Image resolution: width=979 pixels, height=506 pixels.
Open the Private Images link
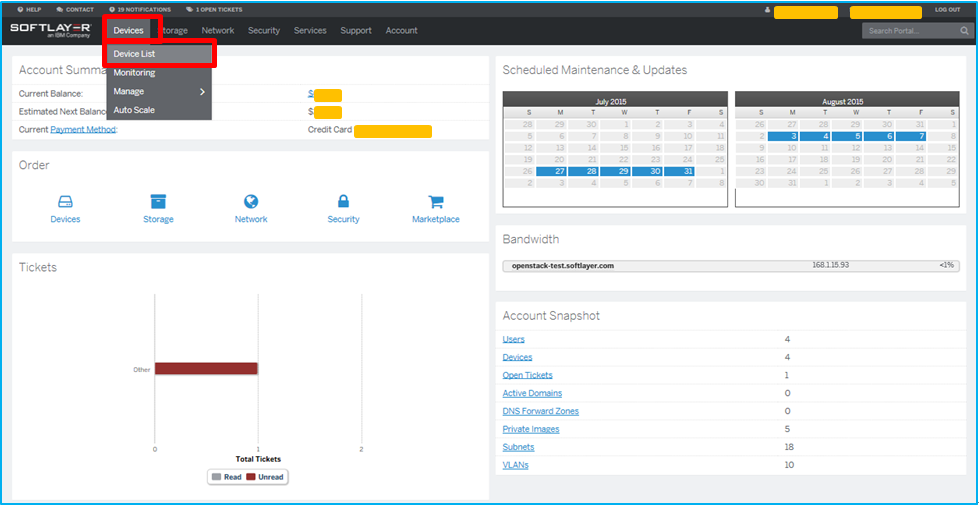[x=531, y=430]
